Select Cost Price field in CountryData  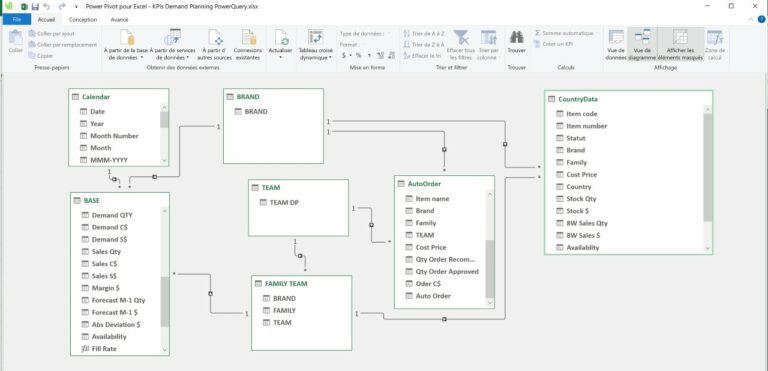pos(581,174)
